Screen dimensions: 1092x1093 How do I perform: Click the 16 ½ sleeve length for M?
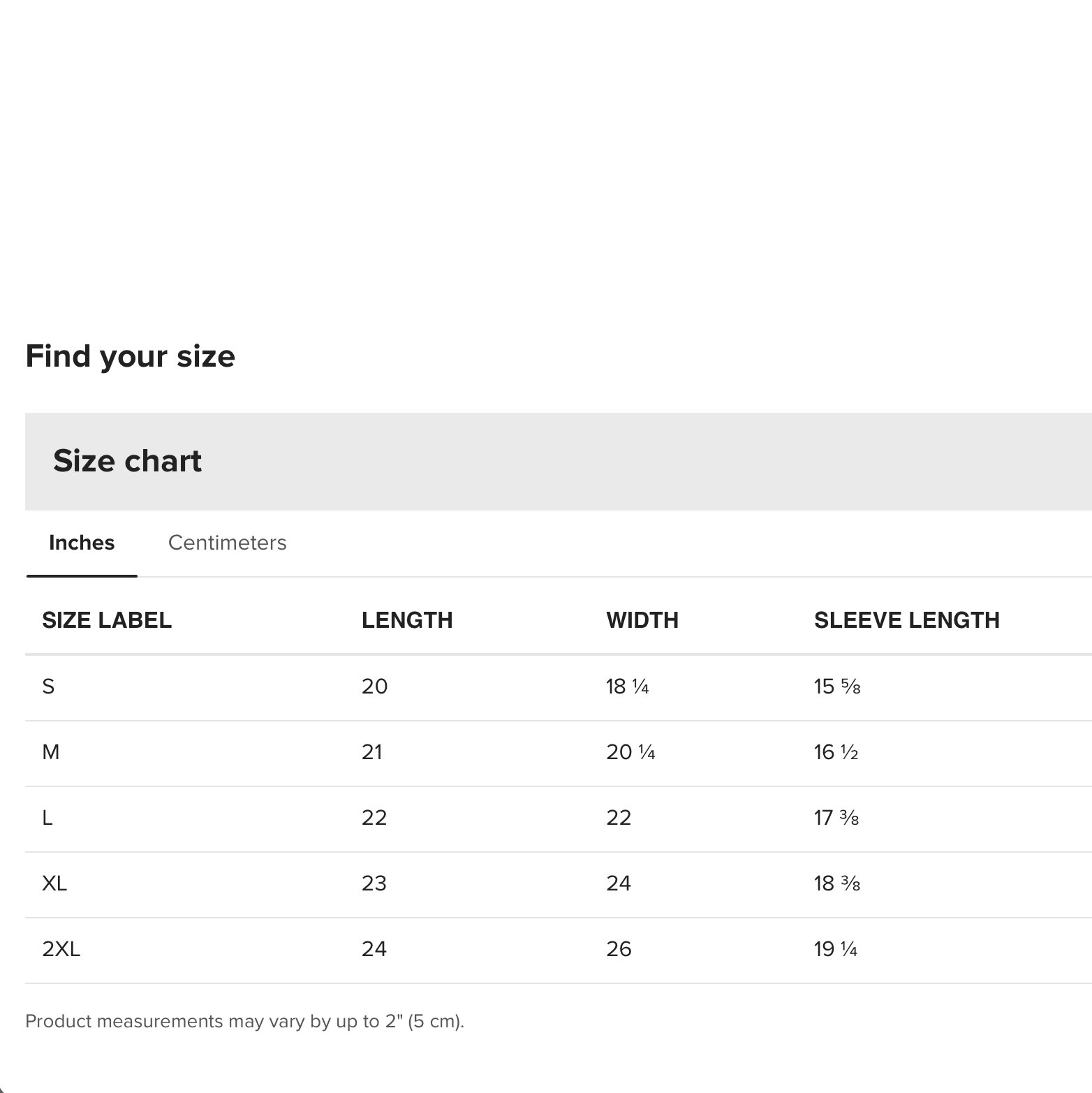836,752
